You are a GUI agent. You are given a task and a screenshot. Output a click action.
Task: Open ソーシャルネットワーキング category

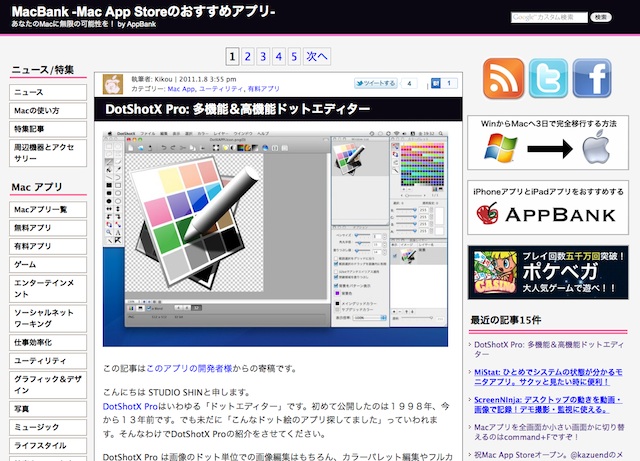tap(48, 318)
